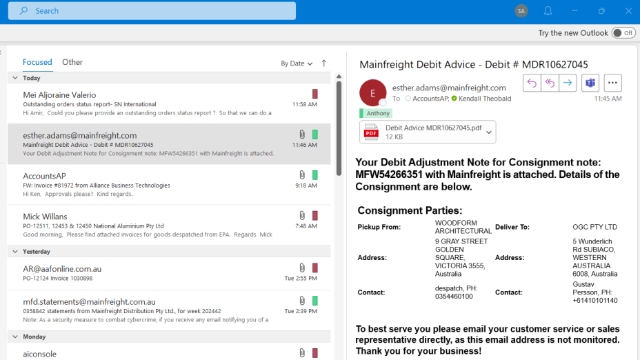Screen dimensions: 640x360
Task: Click the attachment icon on mfd.statements email
Action: point(302,301)
